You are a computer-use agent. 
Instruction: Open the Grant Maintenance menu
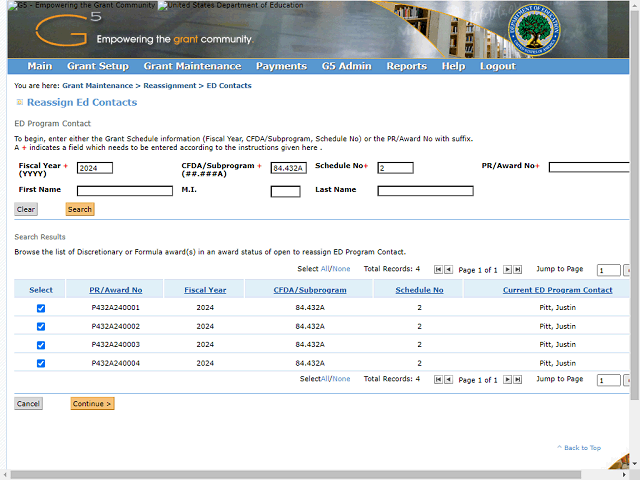[x=192, y=66]
